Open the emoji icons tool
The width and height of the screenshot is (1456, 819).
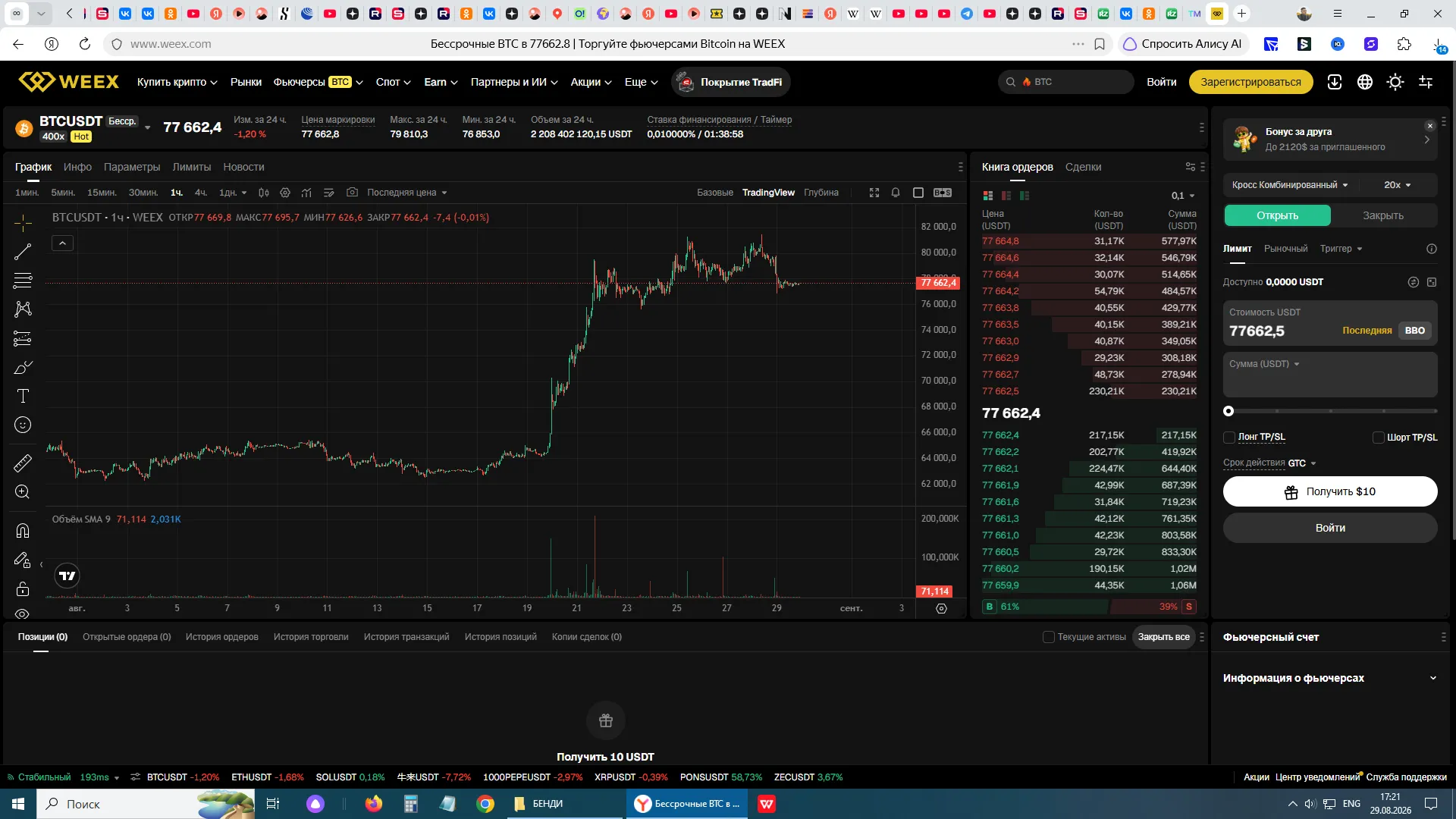click(x=23, y=425)
